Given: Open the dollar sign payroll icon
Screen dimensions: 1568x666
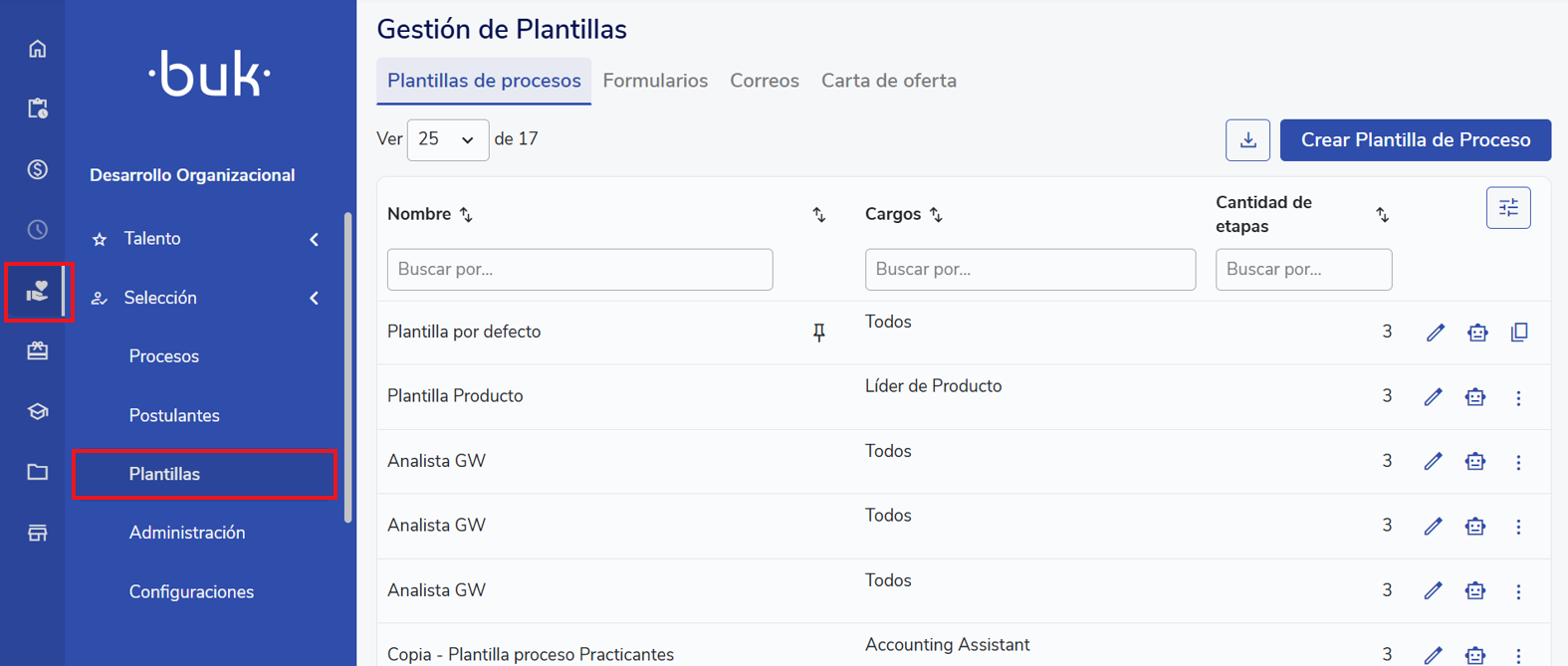Looking at the screenshot, I should tap(37, 169).
